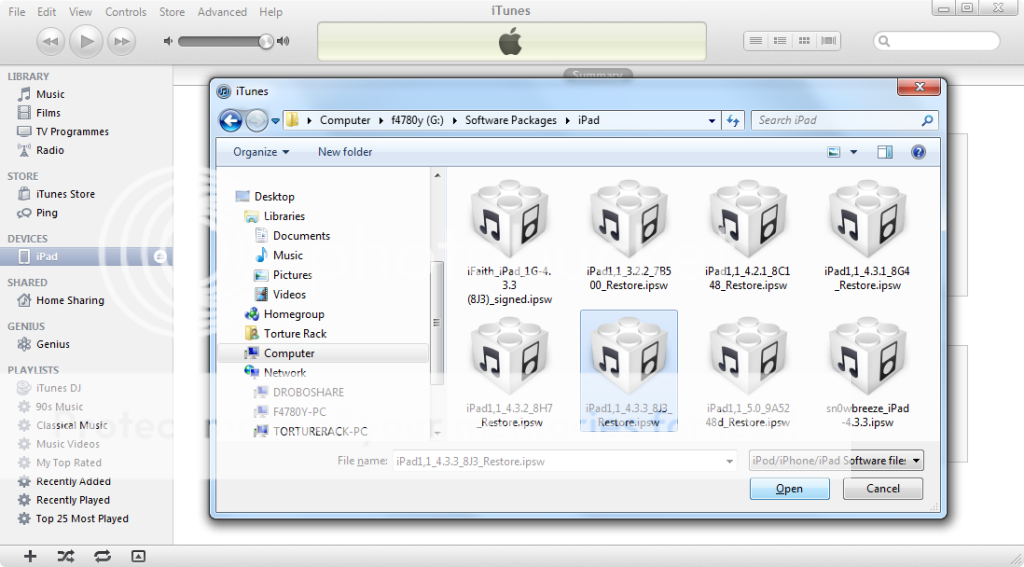The image size is (1024, 567).
Task: Click the New folder button
Action: (345, 152)
